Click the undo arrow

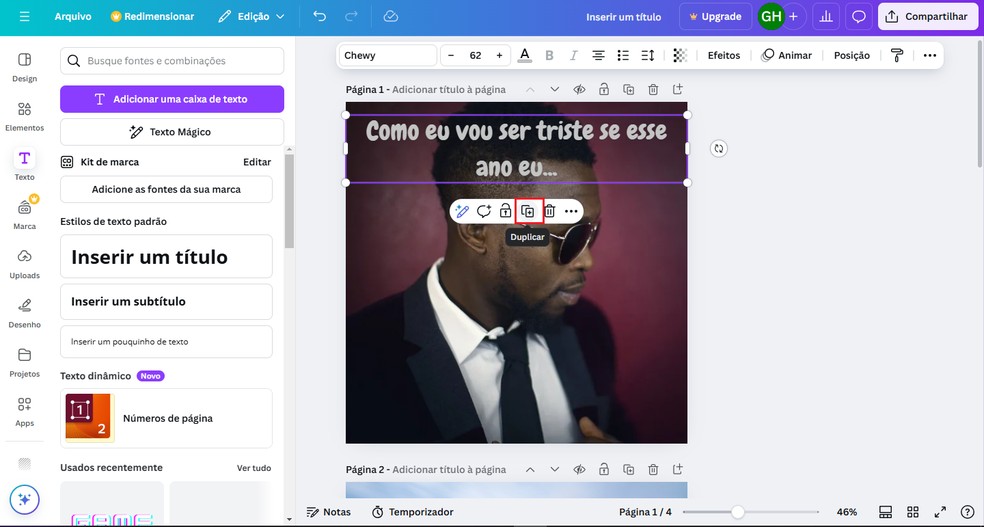(x=319, y=16)
